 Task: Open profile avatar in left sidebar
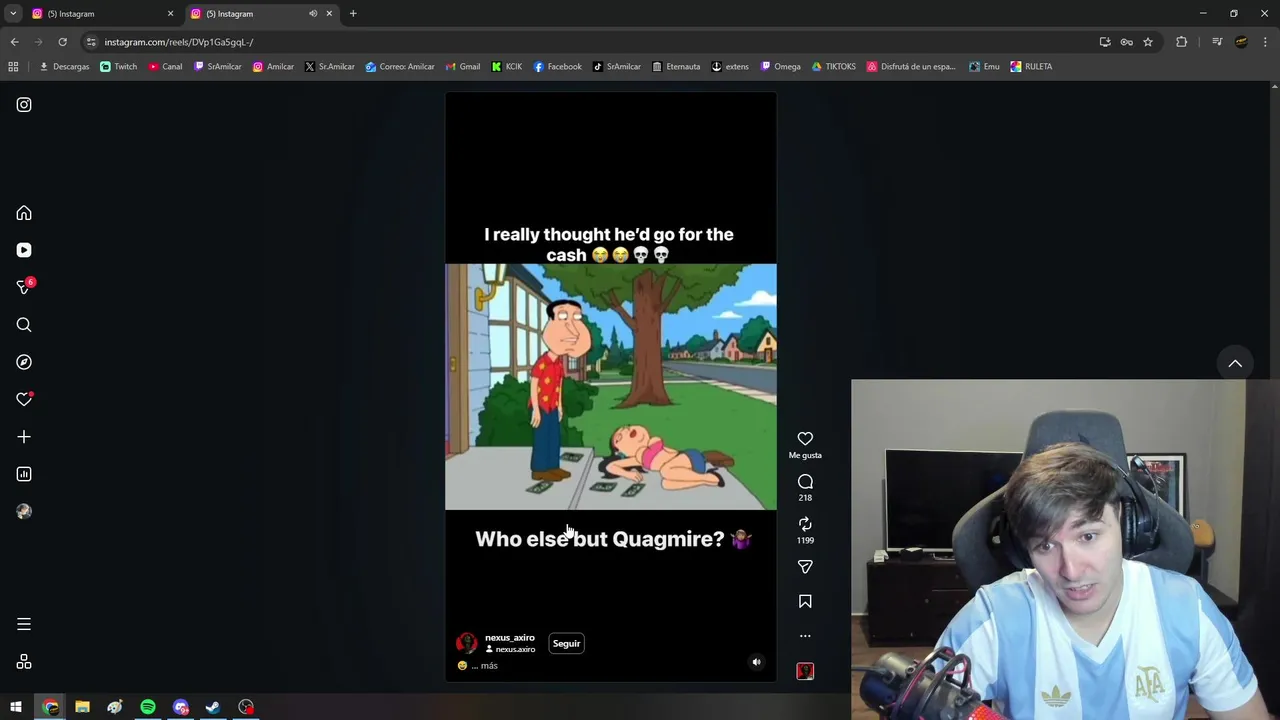tap(24, 511)
